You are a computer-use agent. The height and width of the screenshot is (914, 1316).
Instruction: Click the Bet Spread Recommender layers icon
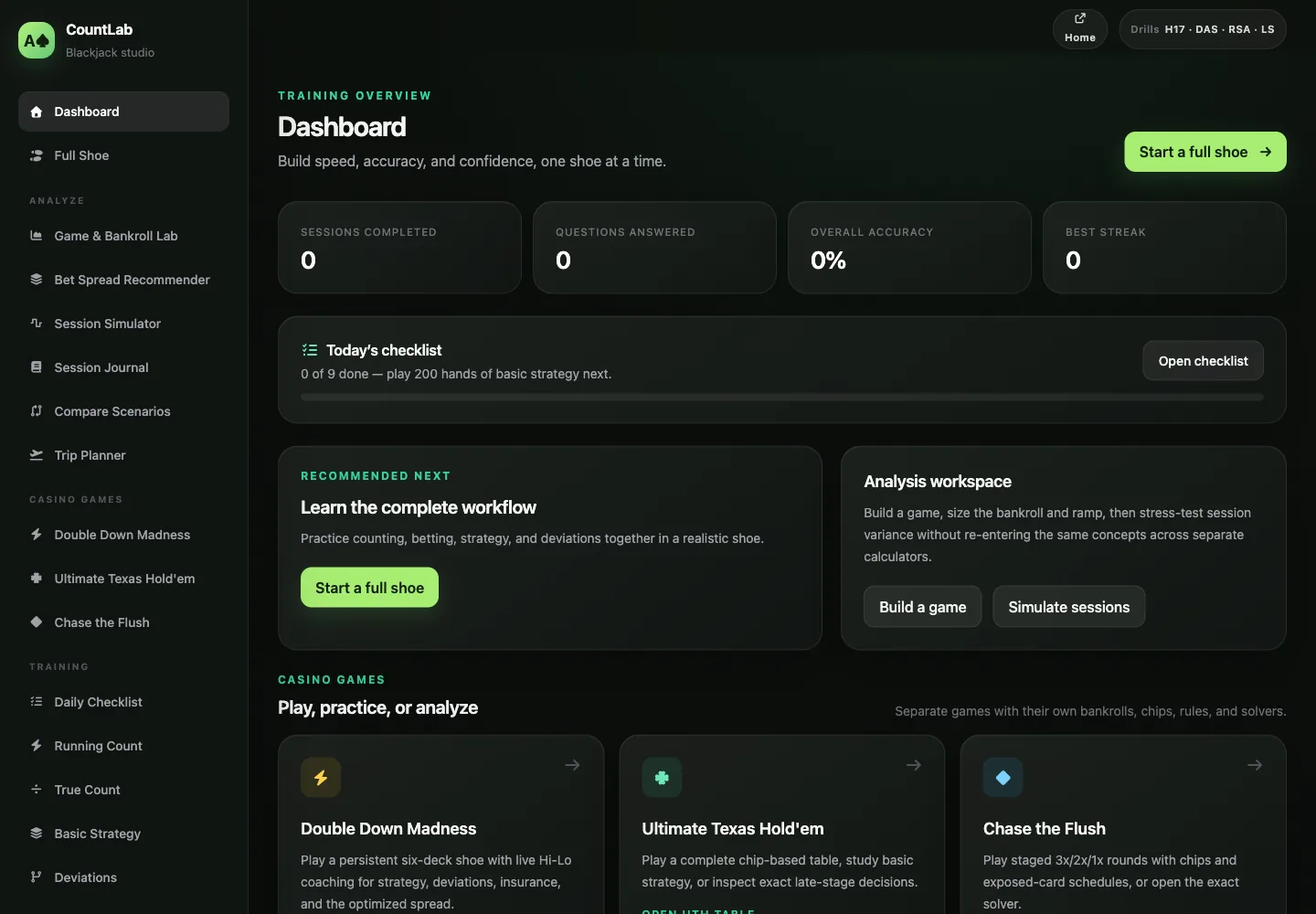[x=37, y=280]
